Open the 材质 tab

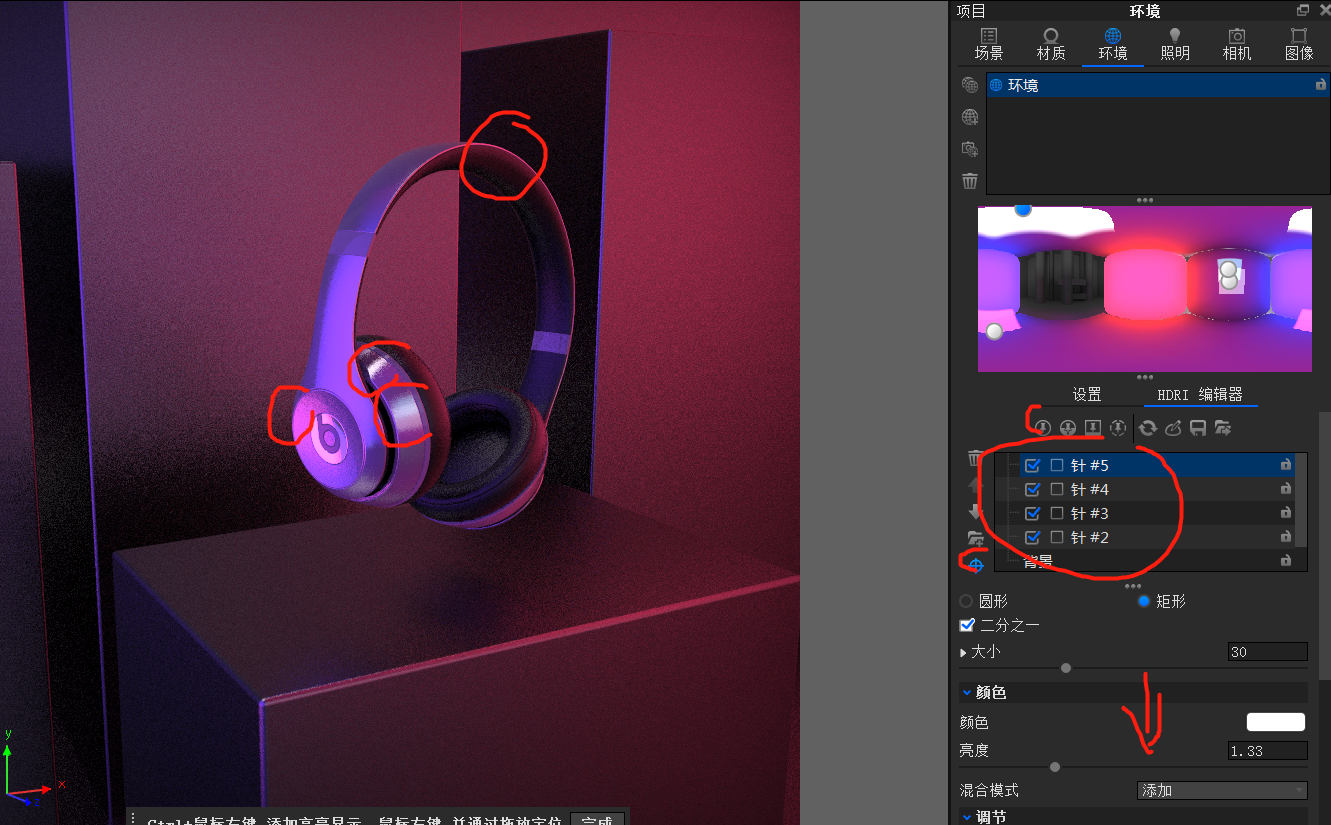pos(1051,44)
